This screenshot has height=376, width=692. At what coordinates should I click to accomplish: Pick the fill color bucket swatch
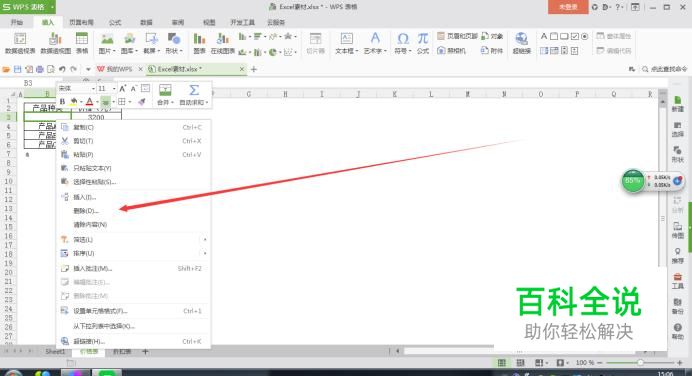pos(74,102)
